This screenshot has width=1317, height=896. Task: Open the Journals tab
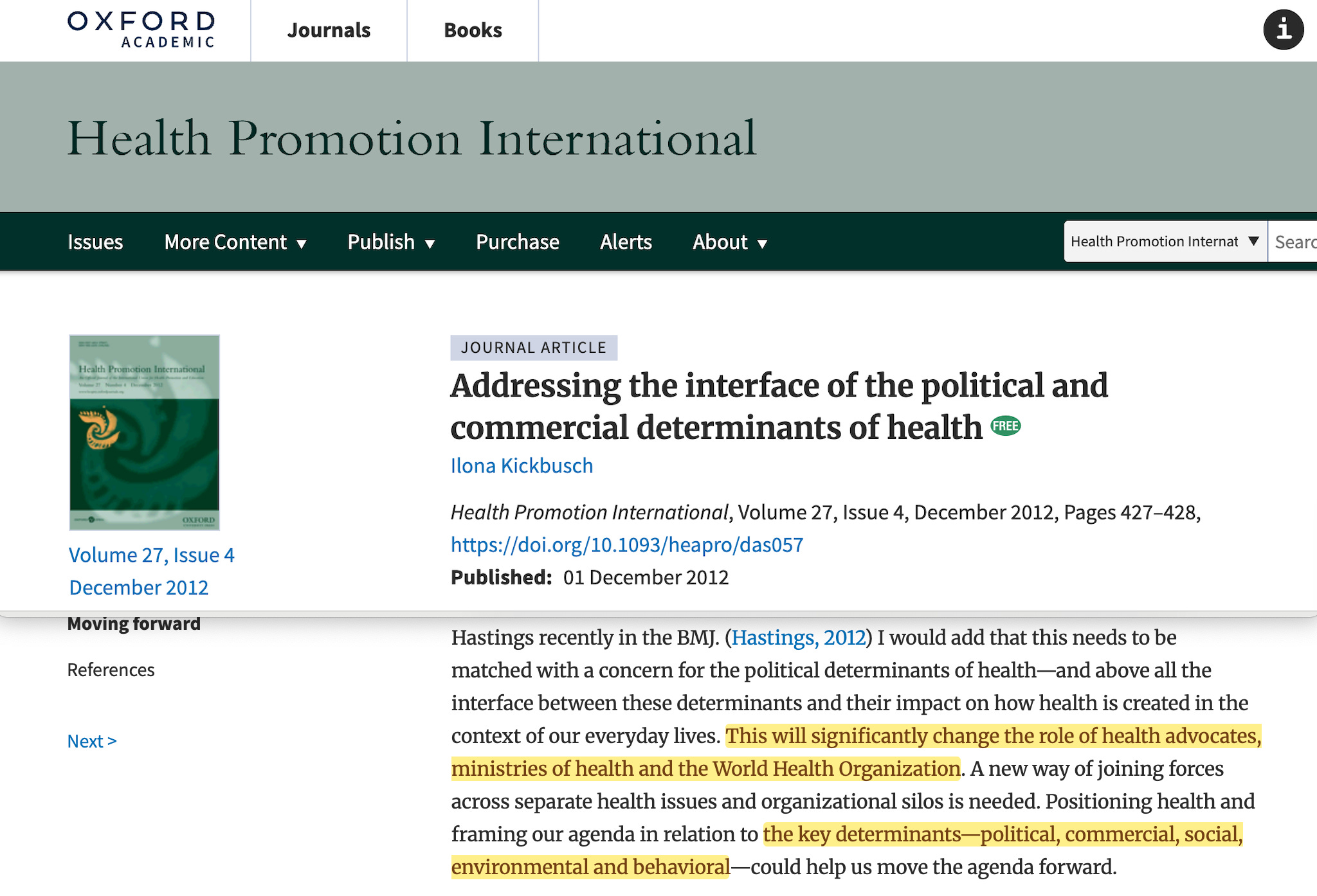click(x=329, y=30)
